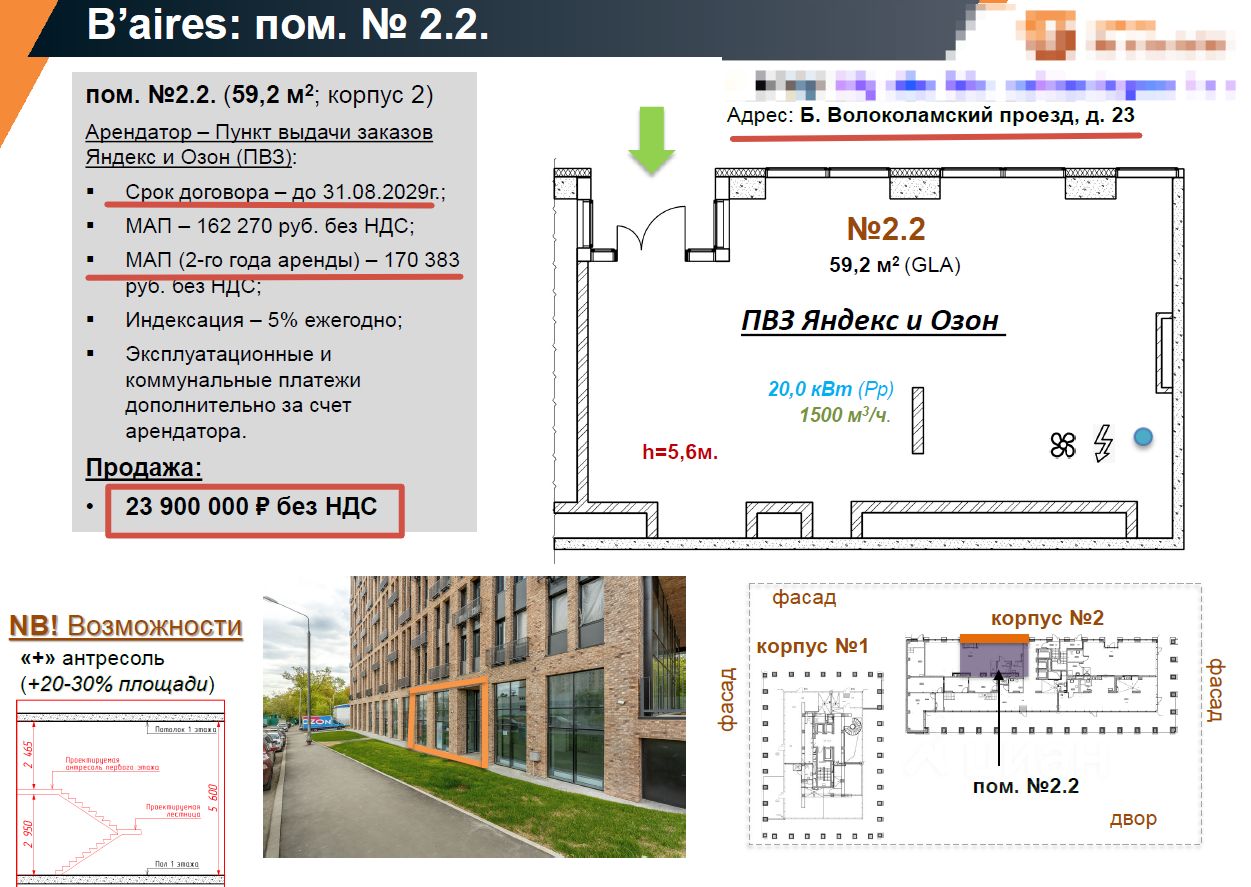This screenshot has width=1251, height=887.
Task: Click the "МАП (2-го года аренды) – 170 383" bullet
Action: click(293, 260)
